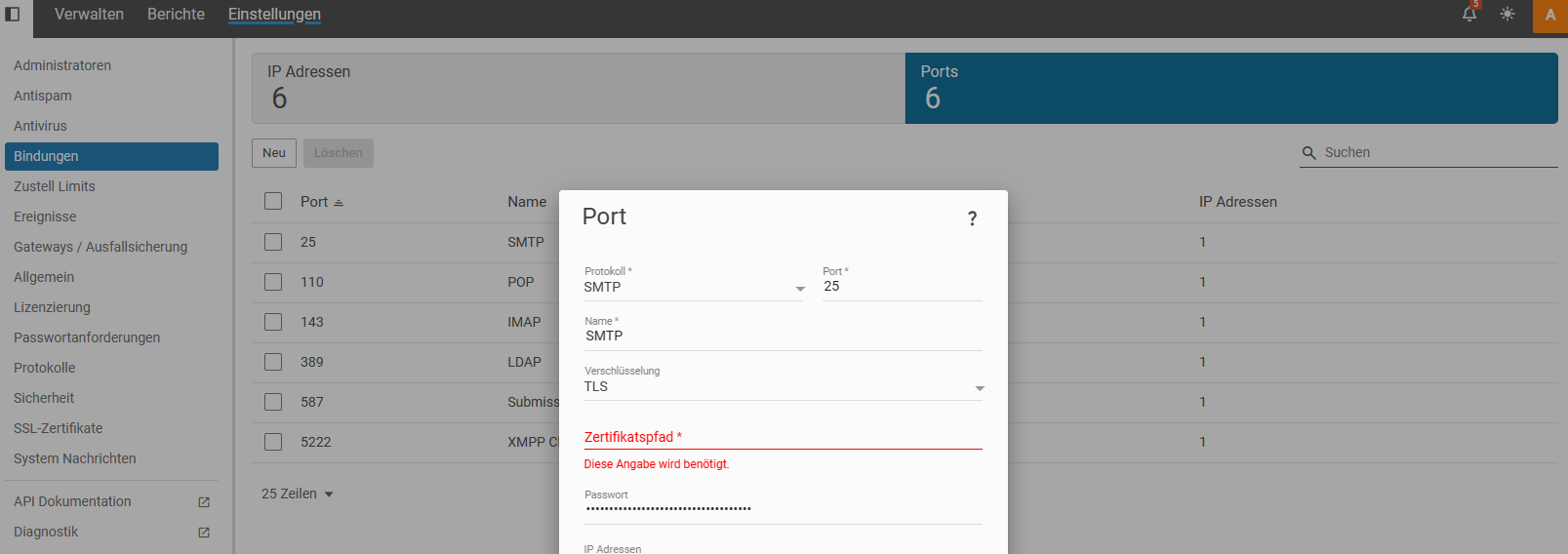Click into the Zertifikatspfad field
The image size is (1568, 554).
pyautogui.click(x=783, y=437)
